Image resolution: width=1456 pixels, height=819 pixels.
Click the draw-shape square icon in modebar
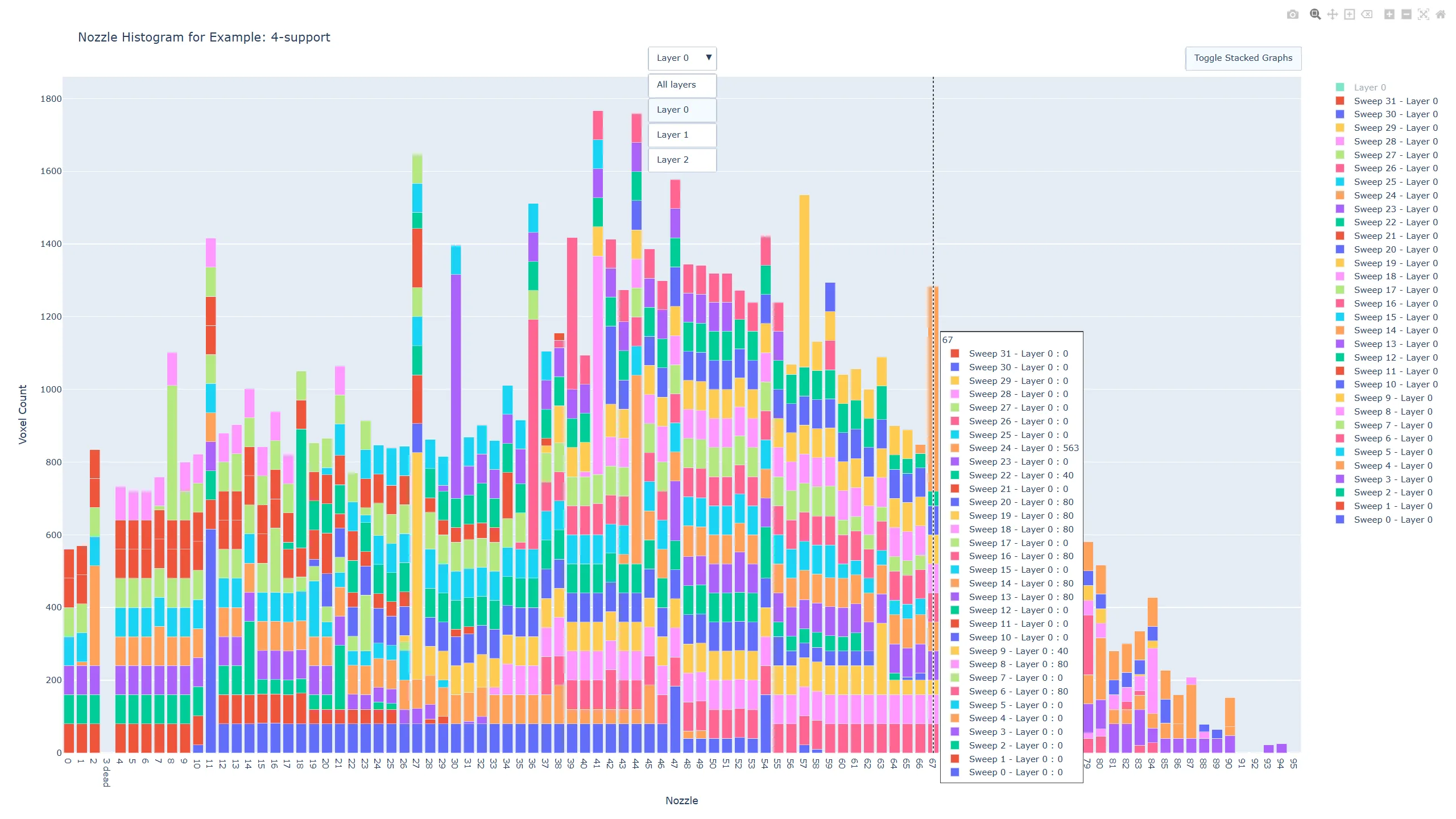coord(1349,14)
